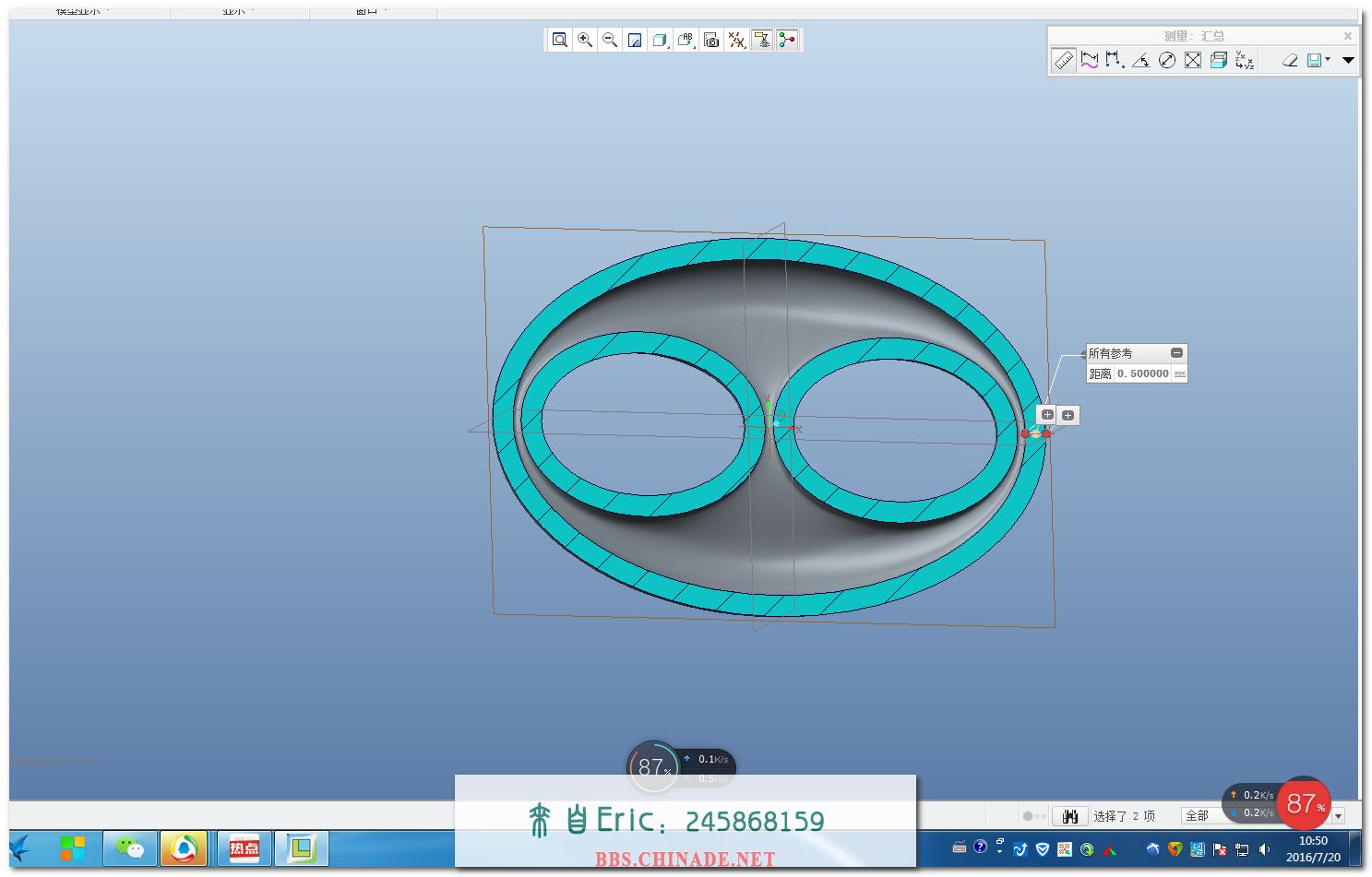This screenshot has height=877, width=1372.
Task: Open the 360 browser taskbar icon
Action: click(184, 848)
